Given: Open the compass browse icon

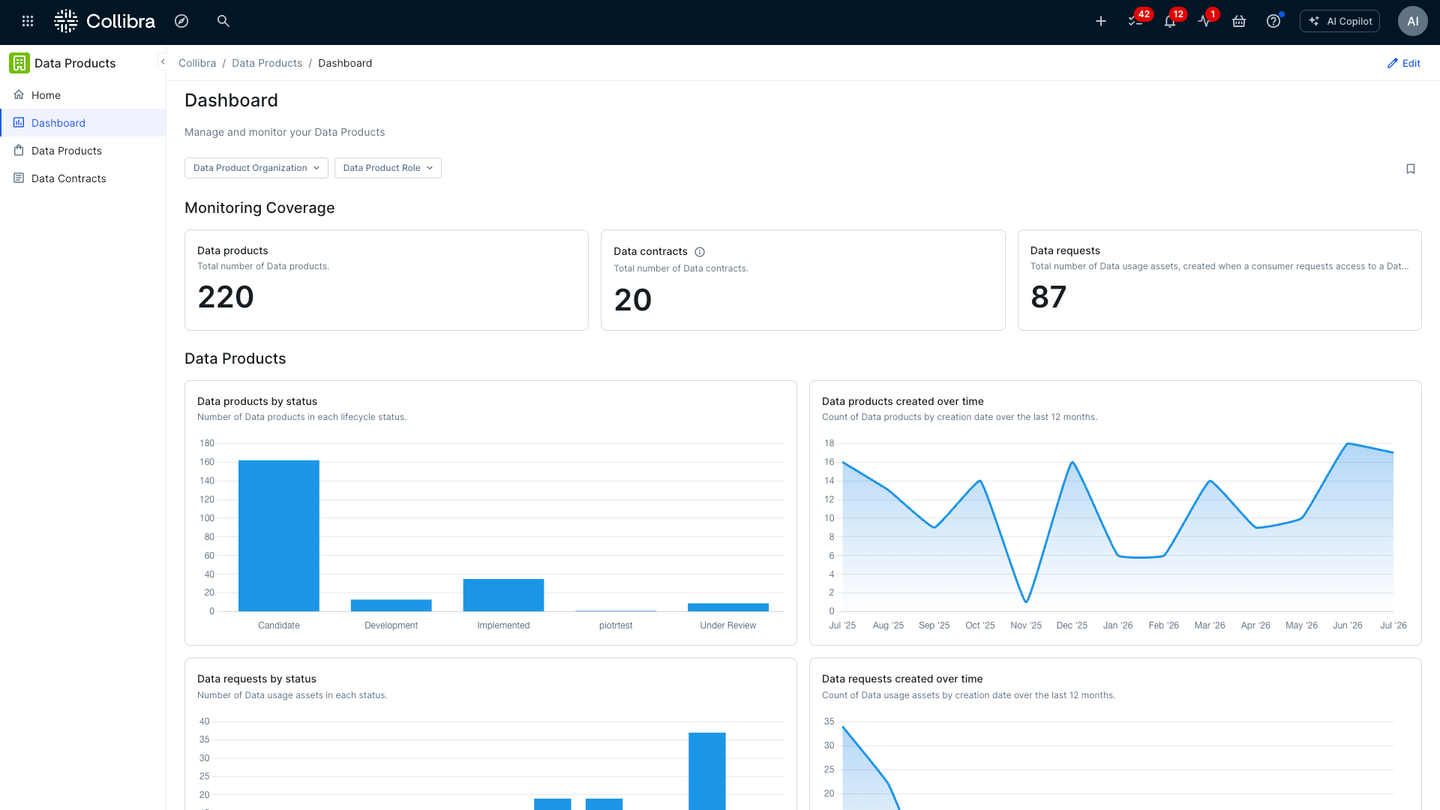Looking at the screenshot, I should pyautogui.click(x=181, y=21).
